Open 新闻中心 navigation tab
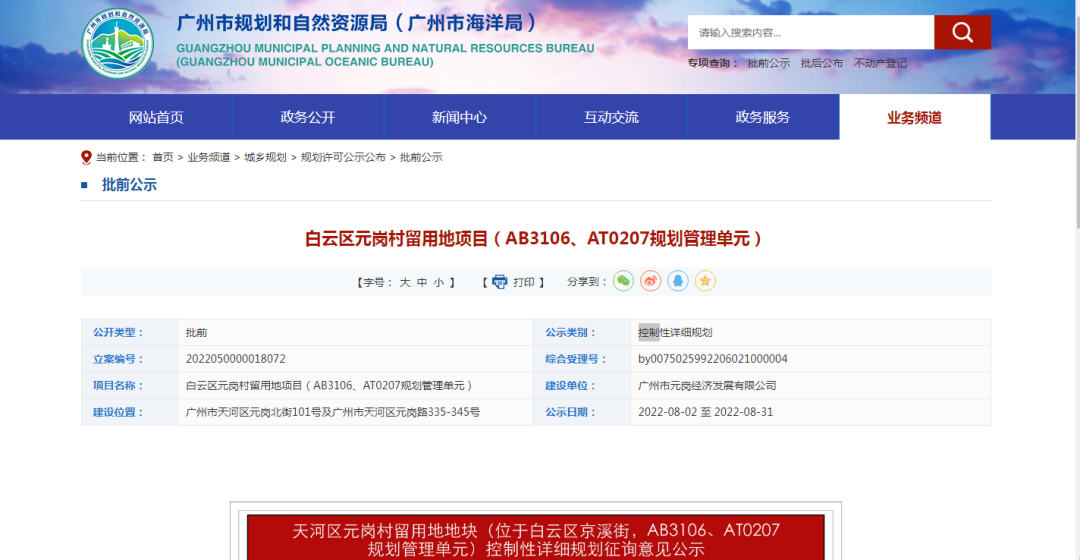Screen dimensions: 1080x560 point(459,117)
